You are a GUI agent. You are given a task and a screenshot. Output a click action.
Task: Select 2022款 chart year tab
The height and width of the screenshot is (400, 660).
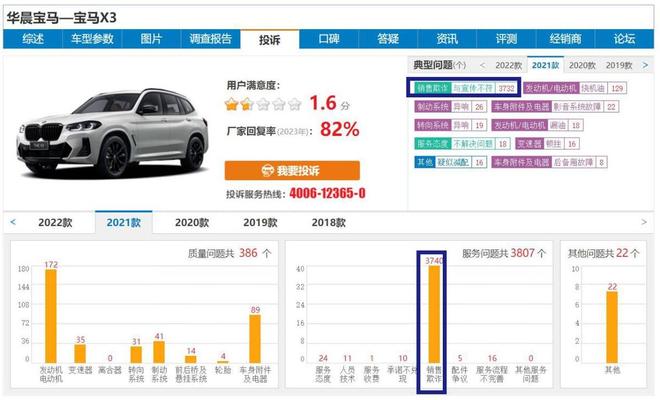[55, 222]
